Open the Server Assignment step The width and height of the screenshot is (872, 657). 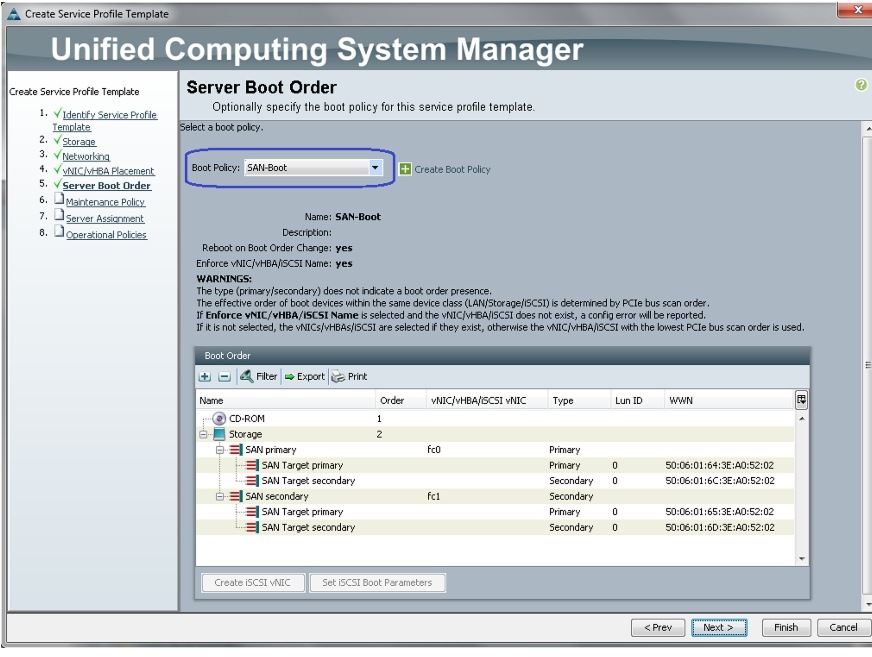(x=105, y=219)
